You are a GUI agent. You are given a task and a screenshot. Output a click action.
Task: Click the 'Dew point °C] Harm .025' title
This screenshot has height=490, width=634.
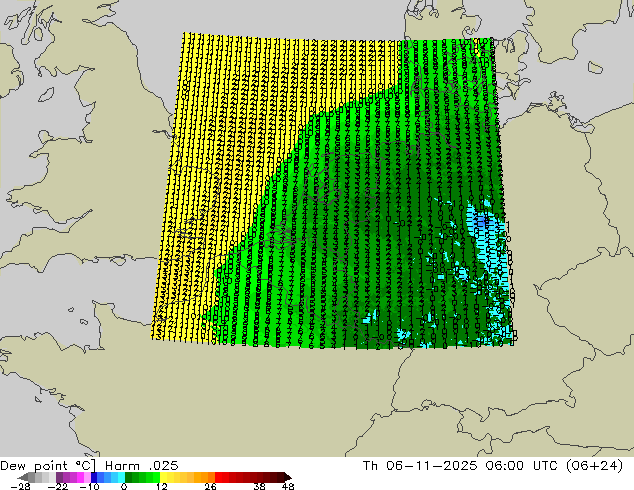point(89,466)
